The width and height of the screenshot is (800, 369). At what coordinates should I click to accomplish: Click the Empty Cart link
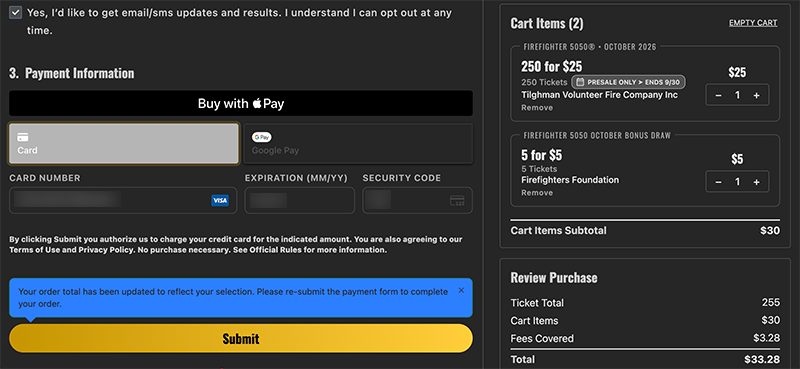tap(753, 23)
